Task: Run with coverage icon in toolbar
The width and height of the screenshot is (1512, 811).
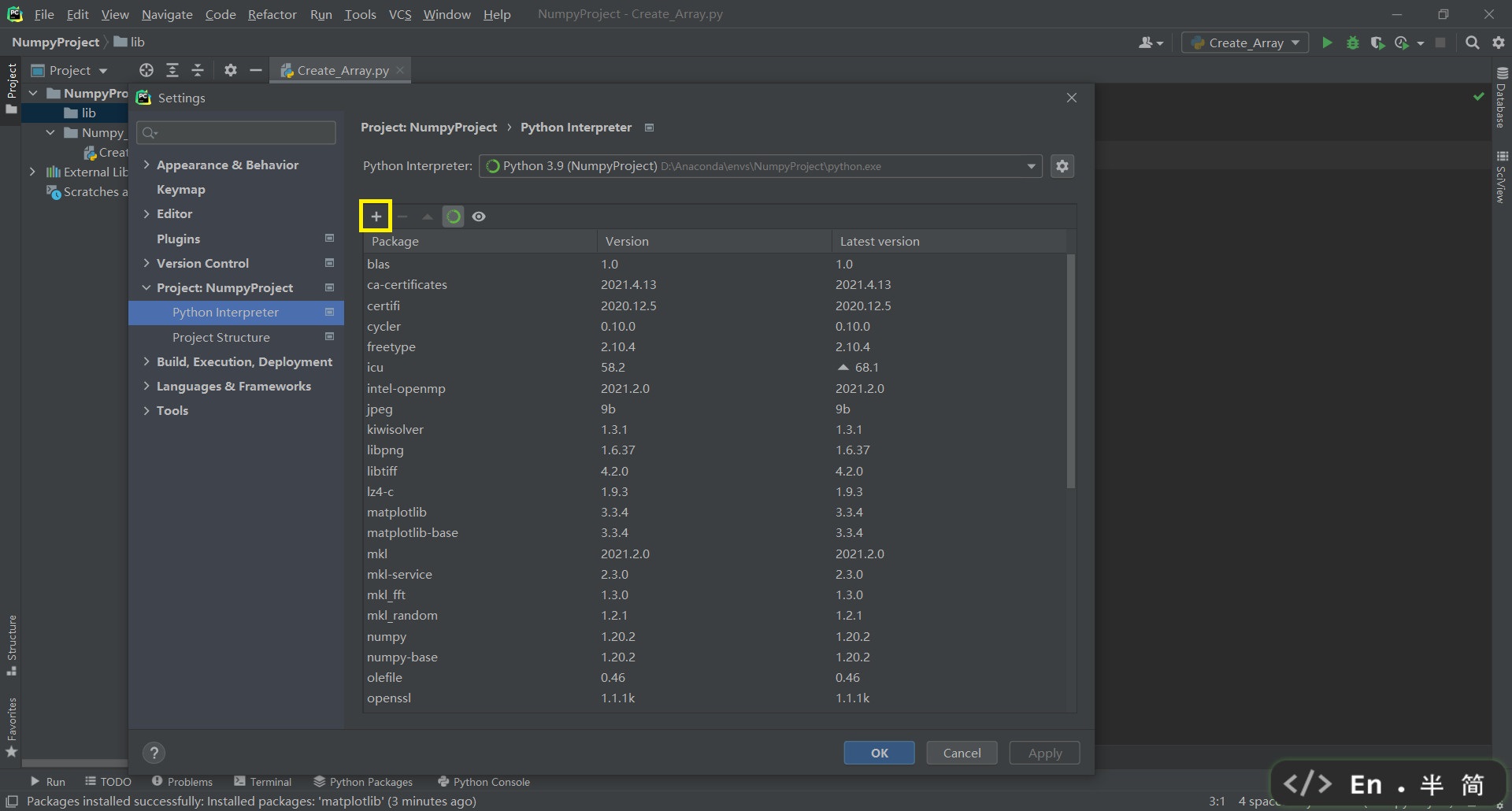Action: pyautogui.click(x=1377, y=43)
